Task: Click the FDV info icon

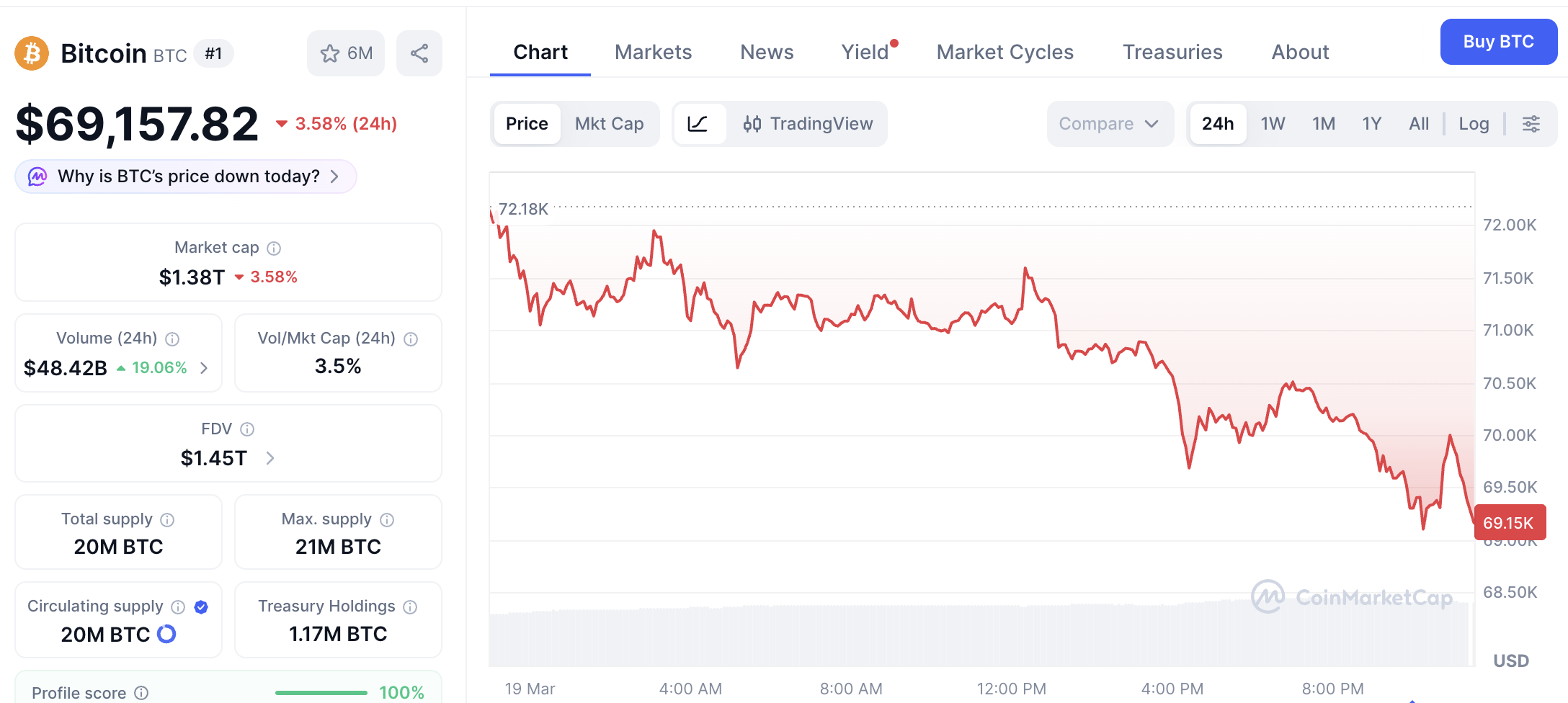Action: point(247,429)
